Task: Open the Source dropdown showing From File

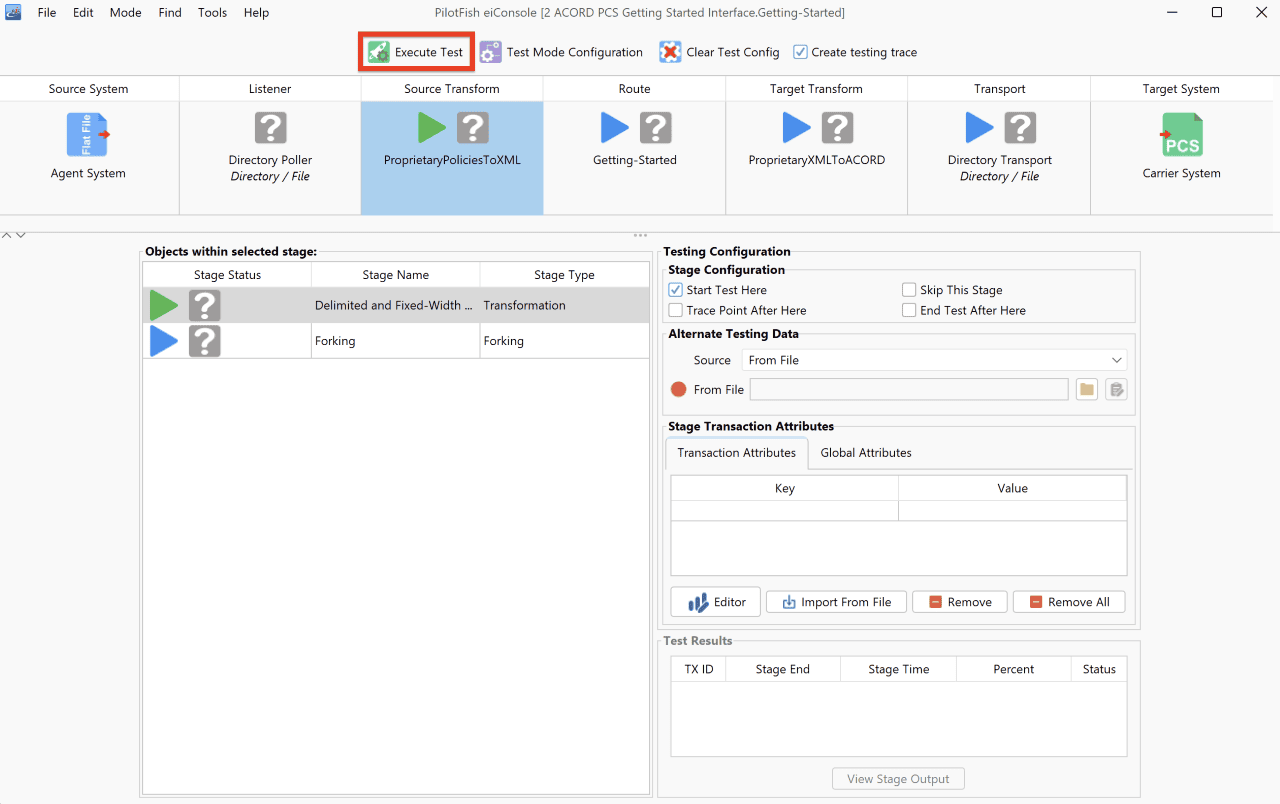Action: [934, 360]
